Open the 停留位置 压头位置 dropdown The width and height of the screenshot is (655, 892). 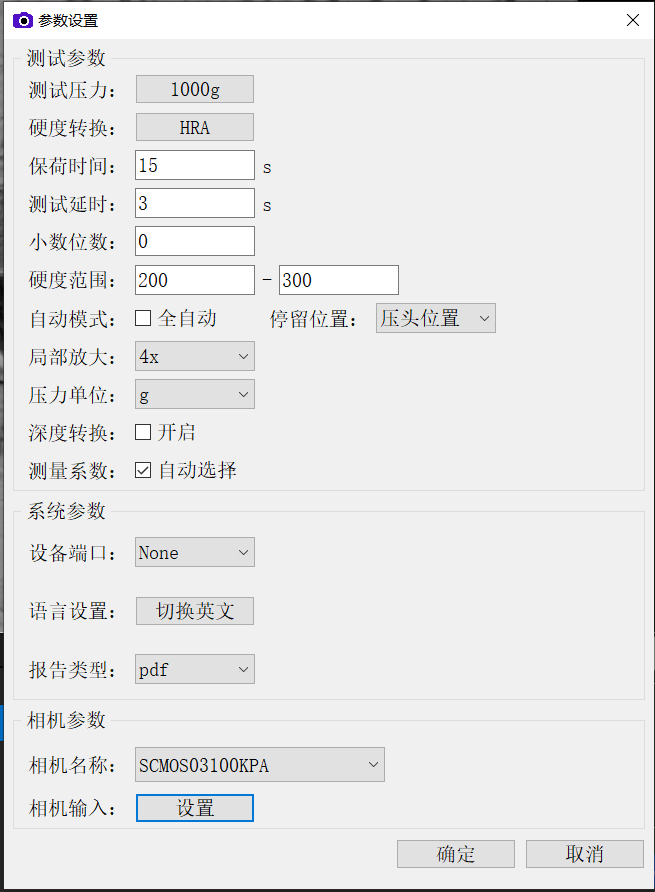[x=435, y=319]
